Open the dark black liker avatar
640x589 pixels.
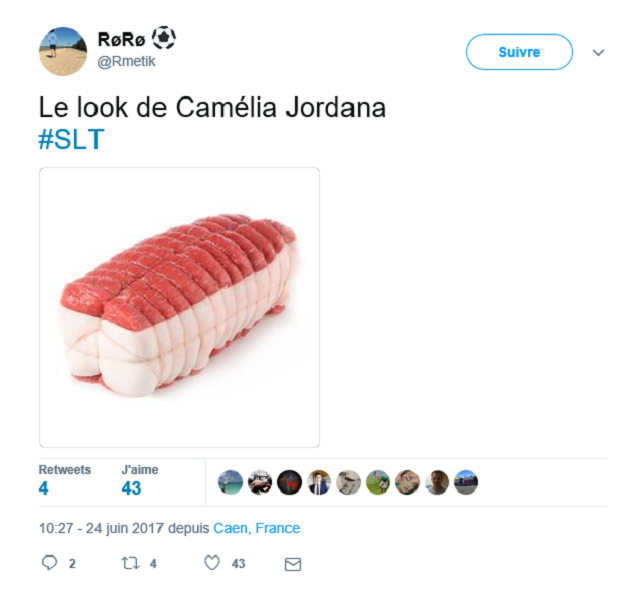289,482
